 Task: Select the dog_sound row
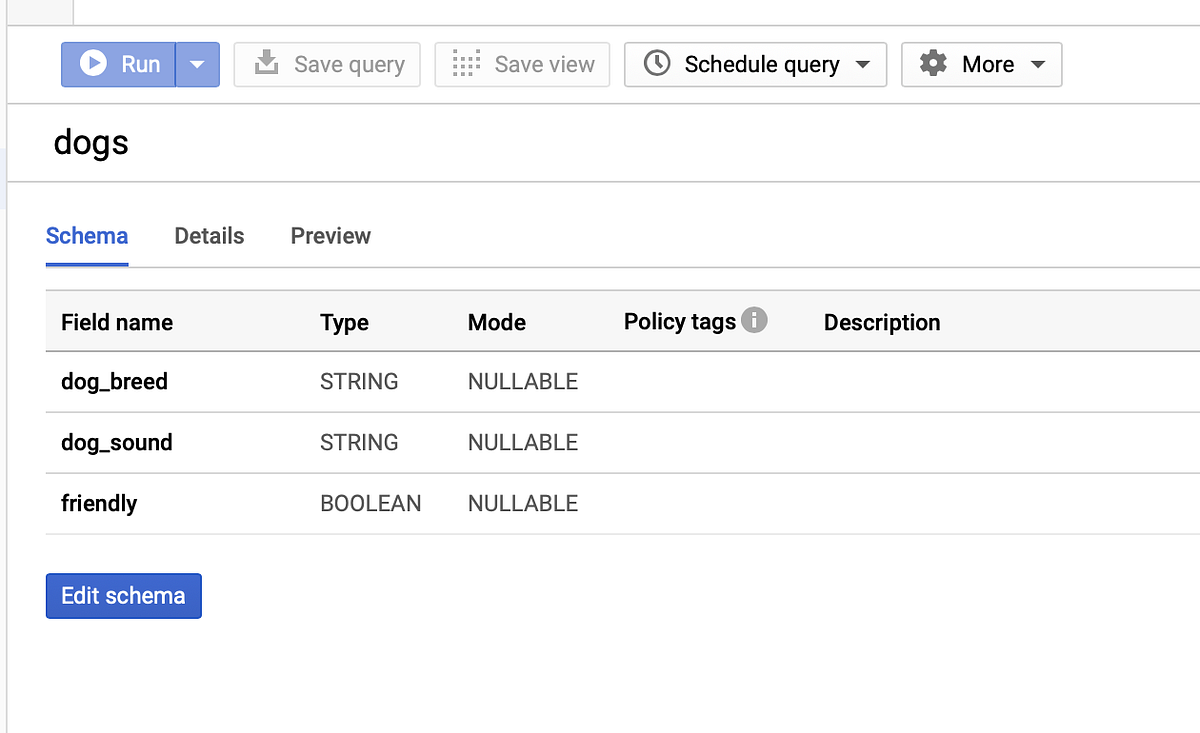[x=117, y=442]
